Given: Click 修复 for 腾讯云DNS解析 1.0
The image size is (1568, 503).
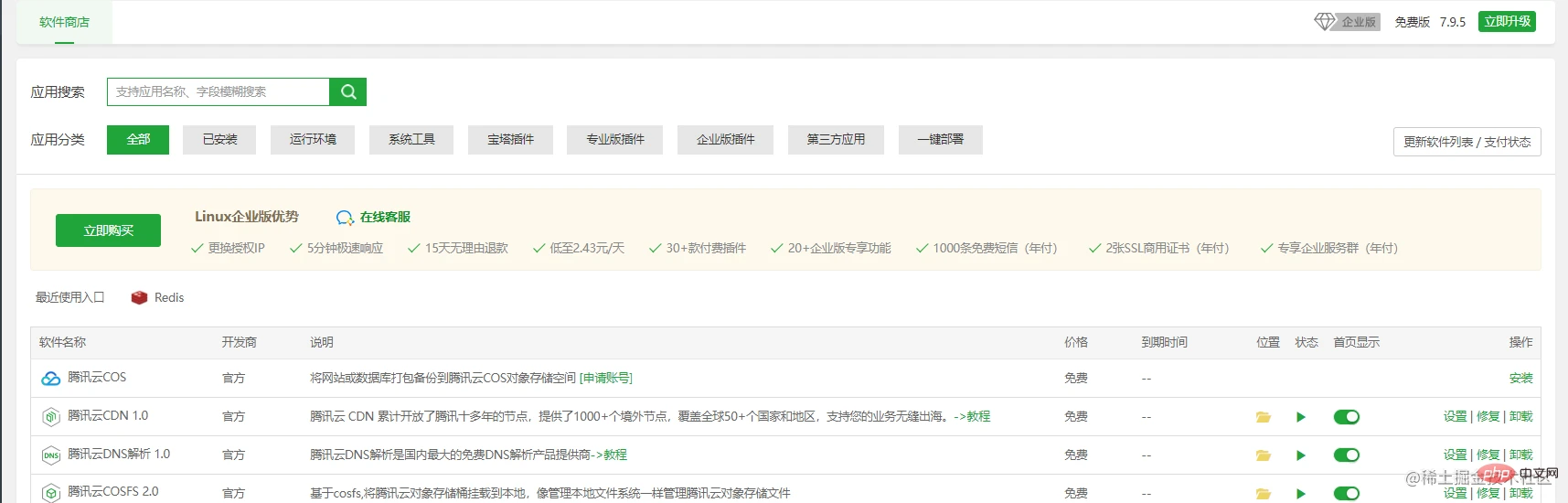Looking at the screenshot, I should 1488,455.
